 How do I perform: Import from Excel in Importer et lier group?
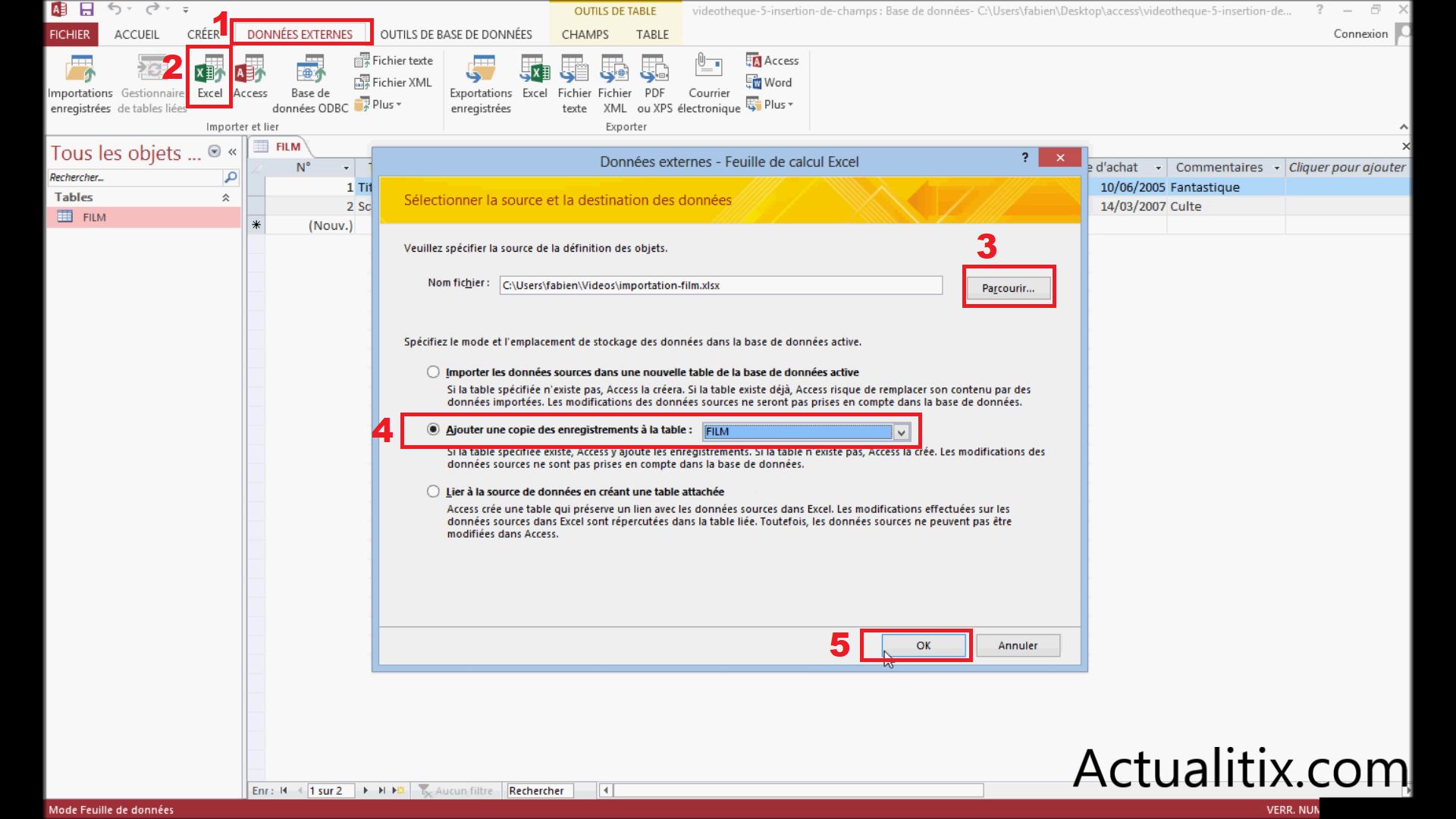click(209, 77)
